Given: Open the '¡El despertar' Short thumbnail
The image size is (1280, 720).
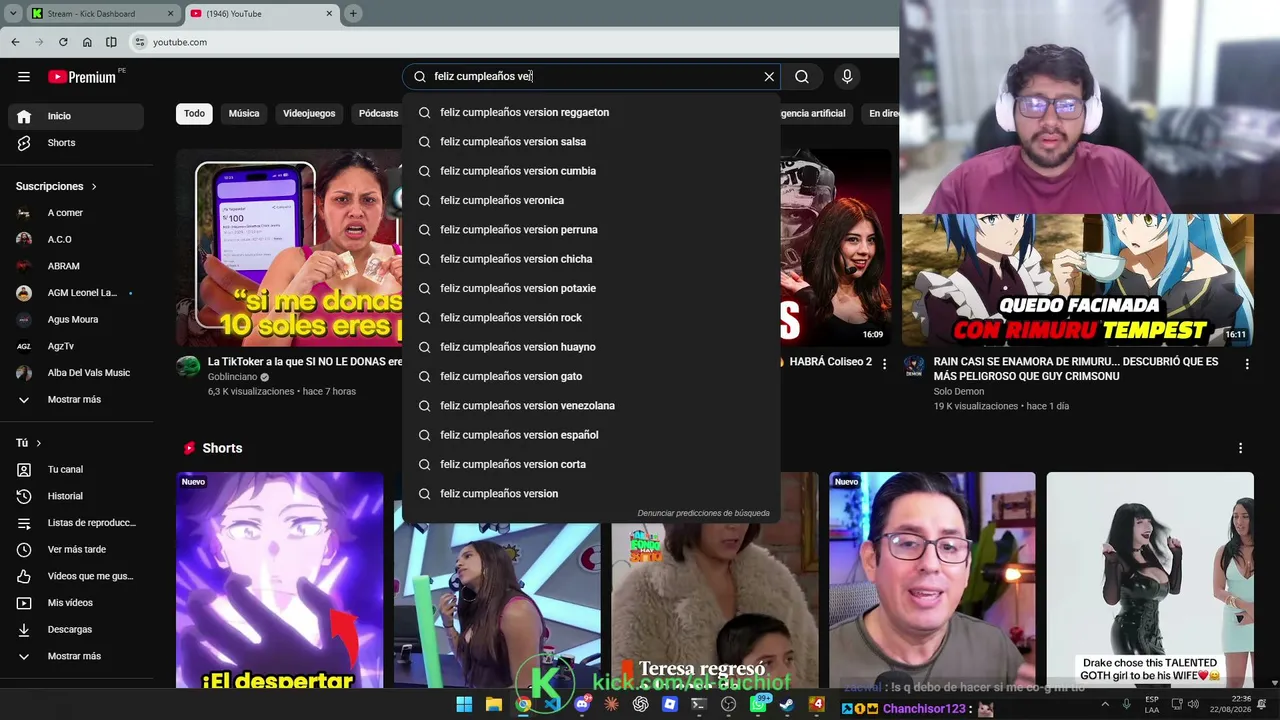Looking at the screenshot, I should click(x=280, y=580).
